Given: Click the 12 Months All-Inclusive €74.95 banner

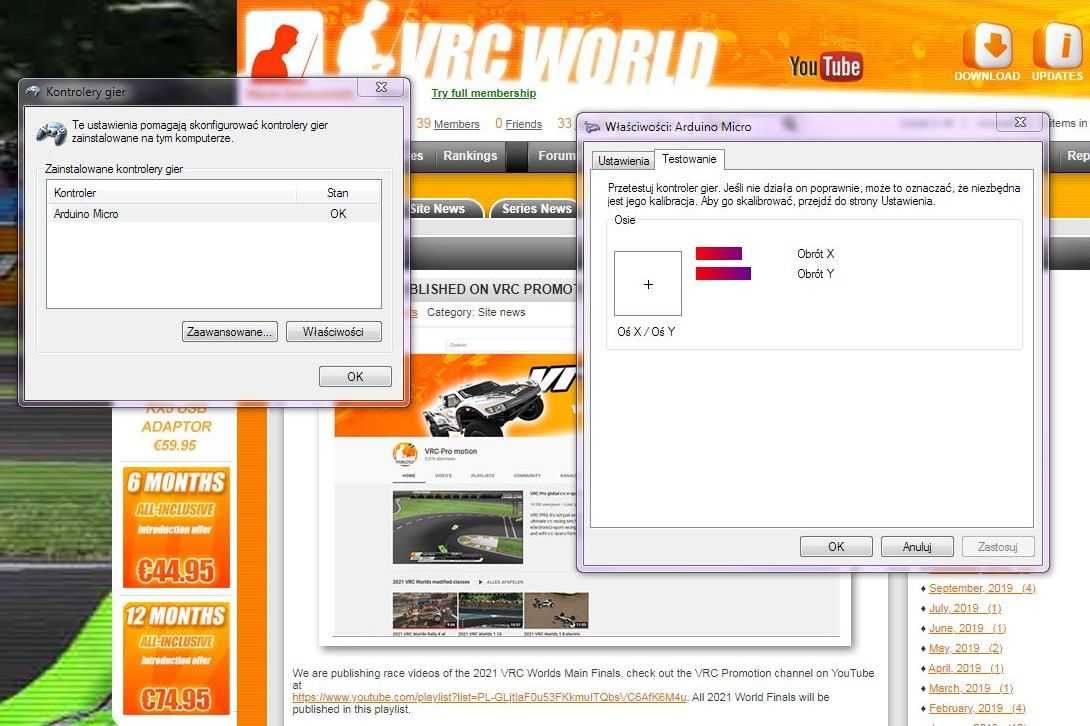Looking at the screenshot, I should pyautogui.click(x=177, y=658).
